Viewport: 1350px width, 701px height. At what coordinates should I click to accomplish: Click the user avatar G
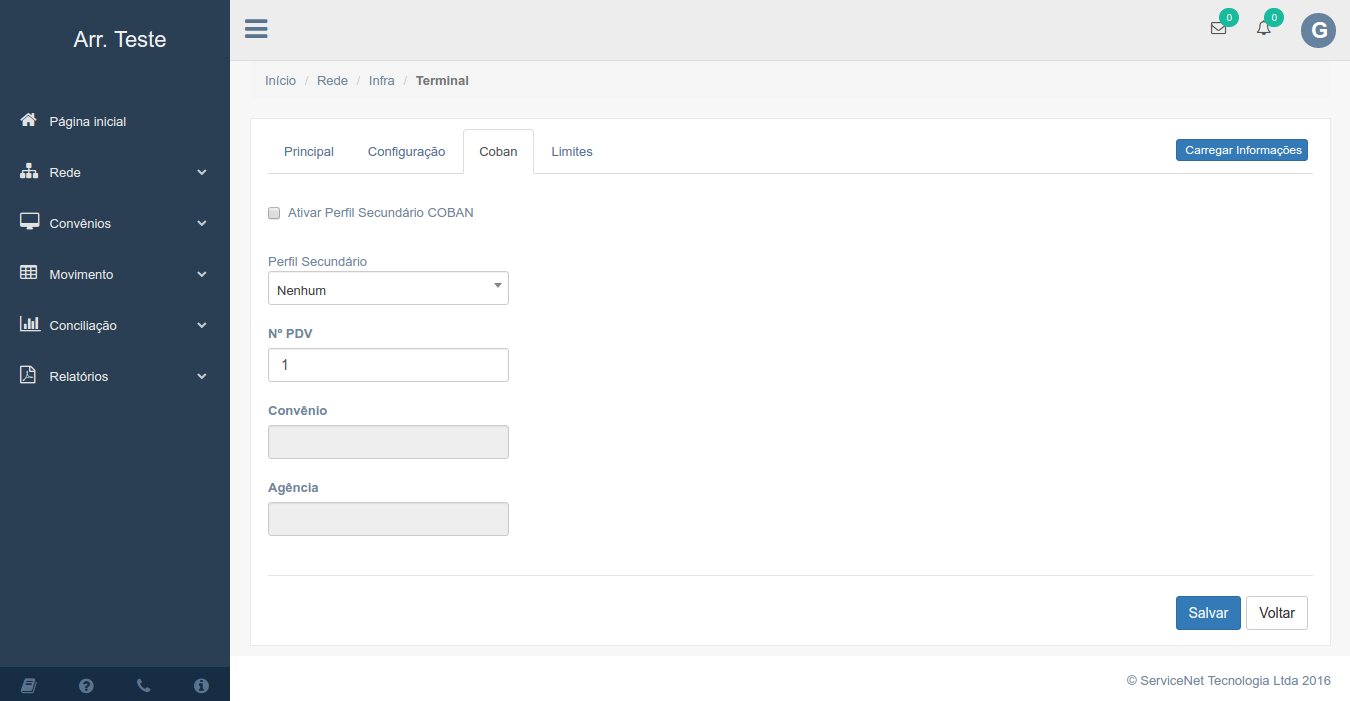1318,30
